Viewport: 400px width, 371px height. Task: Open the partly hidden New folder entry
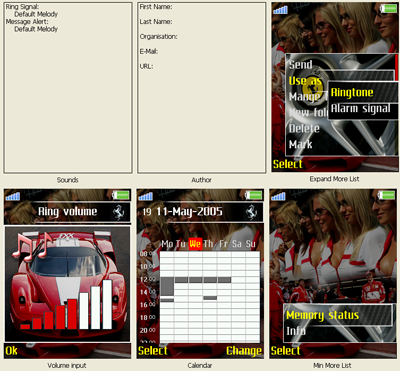[308, 113]
